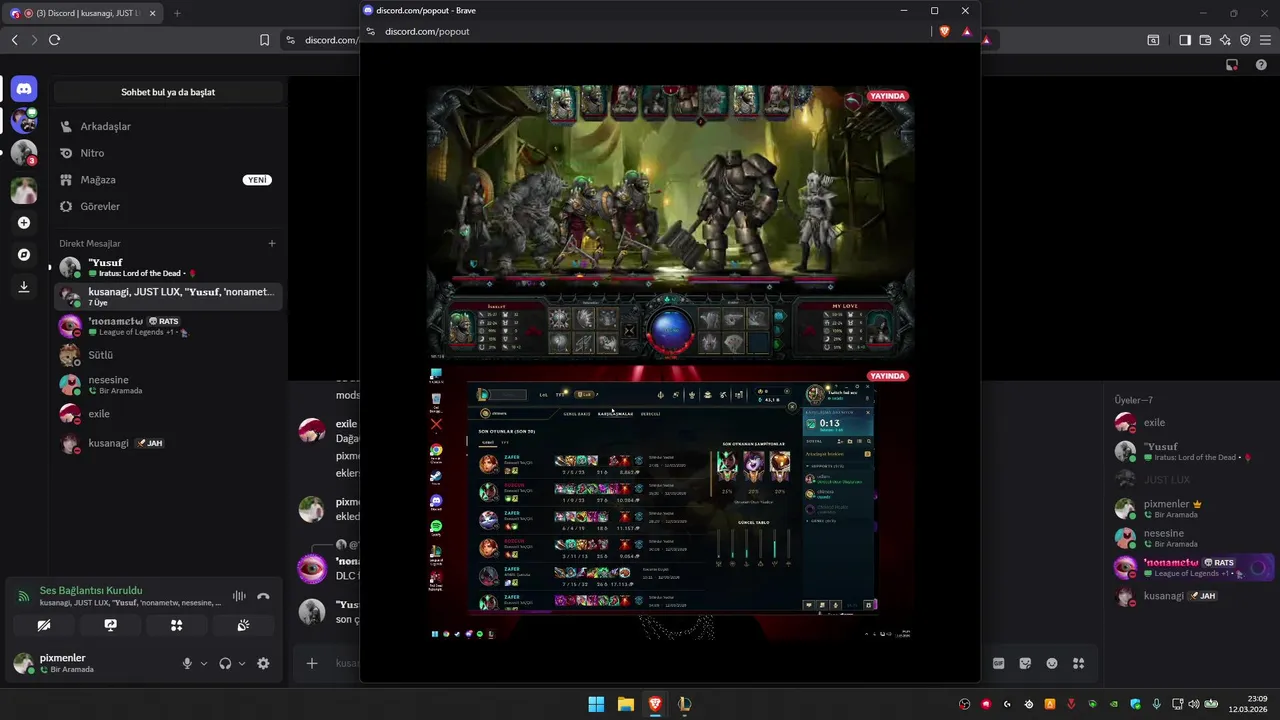Toggle Brave sidebar panel icon
This screenshot has width=1280, height=720.
click(1185, 40)
